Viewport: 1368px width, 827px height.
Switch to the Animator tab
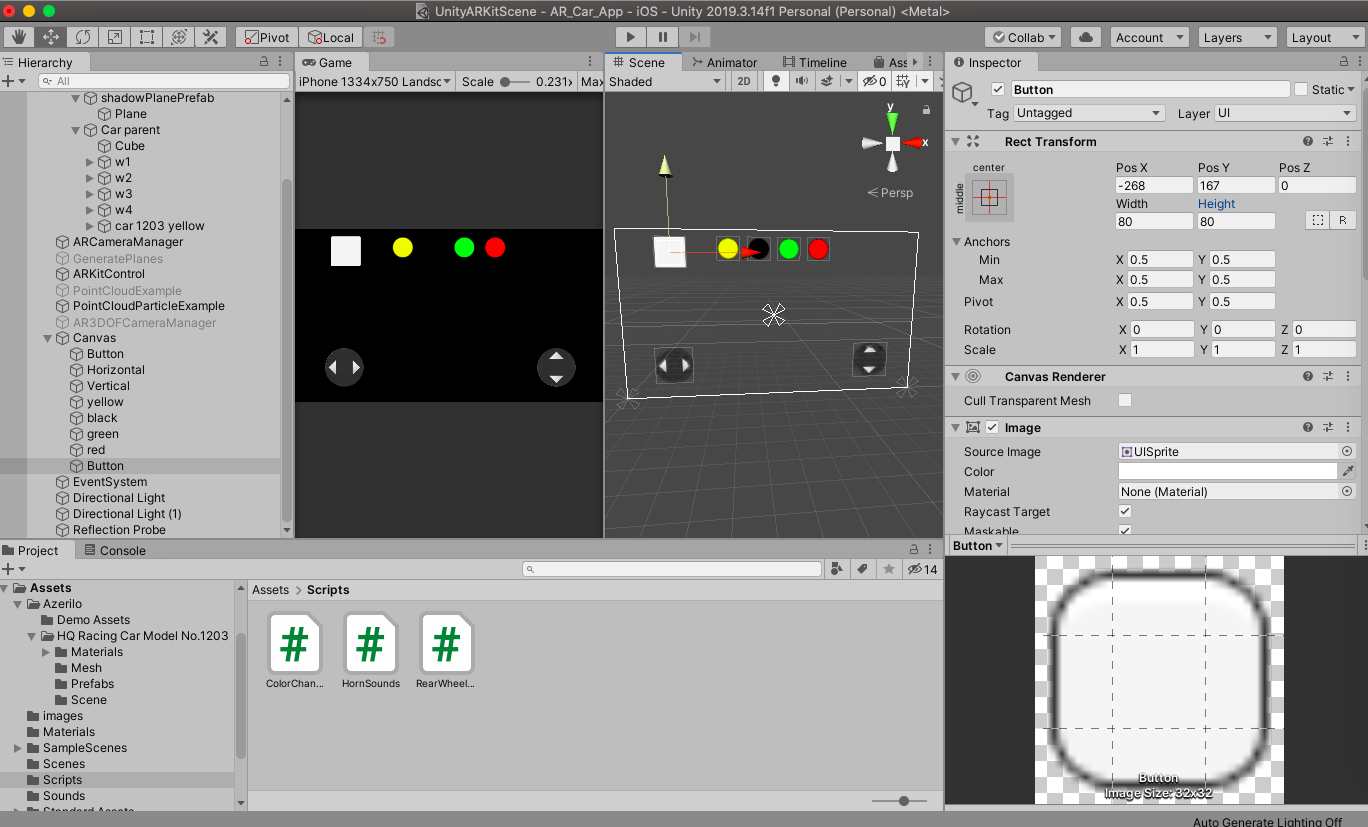tap(723, 62)
